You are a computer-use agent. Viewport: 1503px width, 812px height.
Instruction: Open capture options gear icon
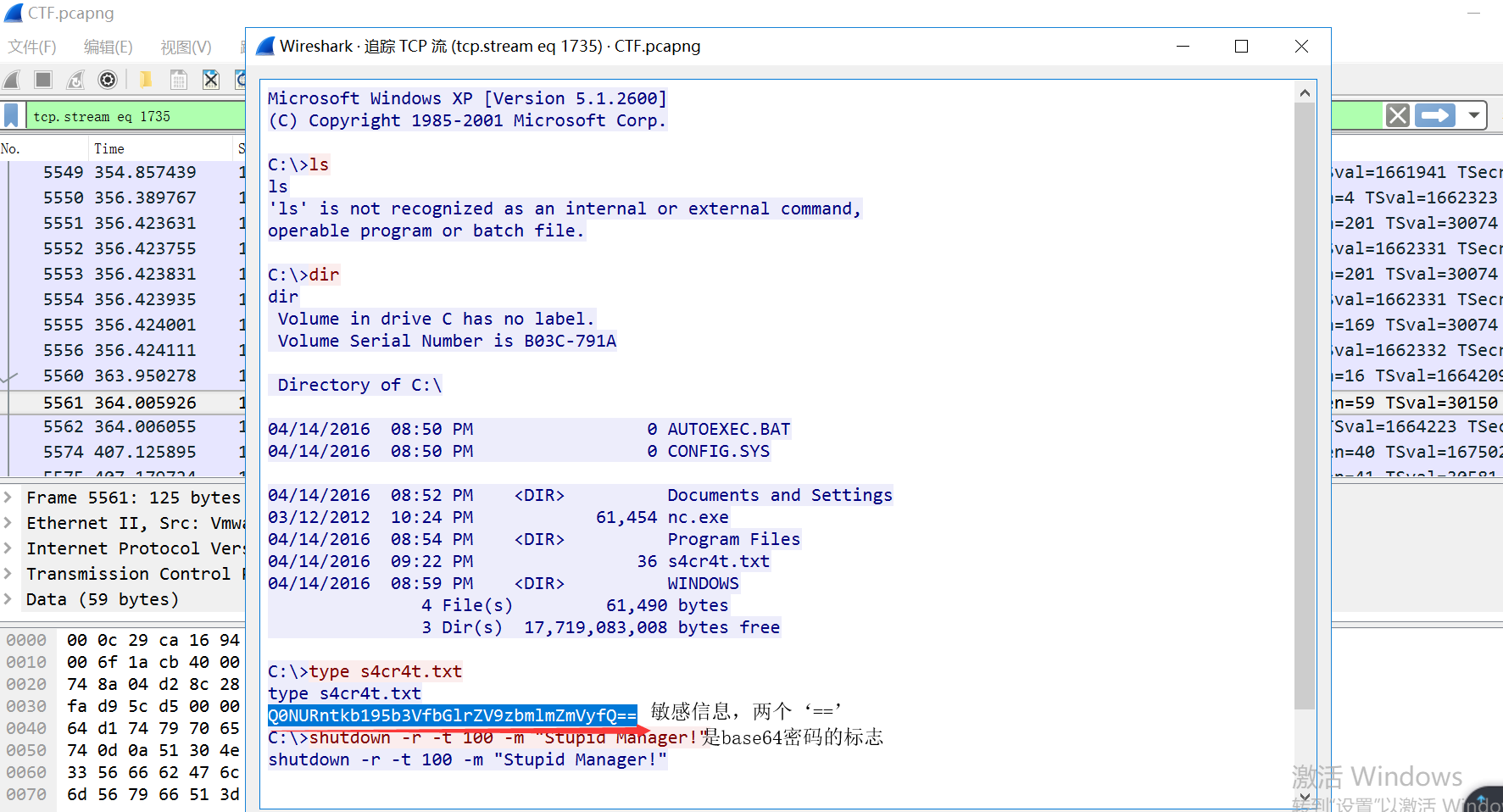(108, 80)
